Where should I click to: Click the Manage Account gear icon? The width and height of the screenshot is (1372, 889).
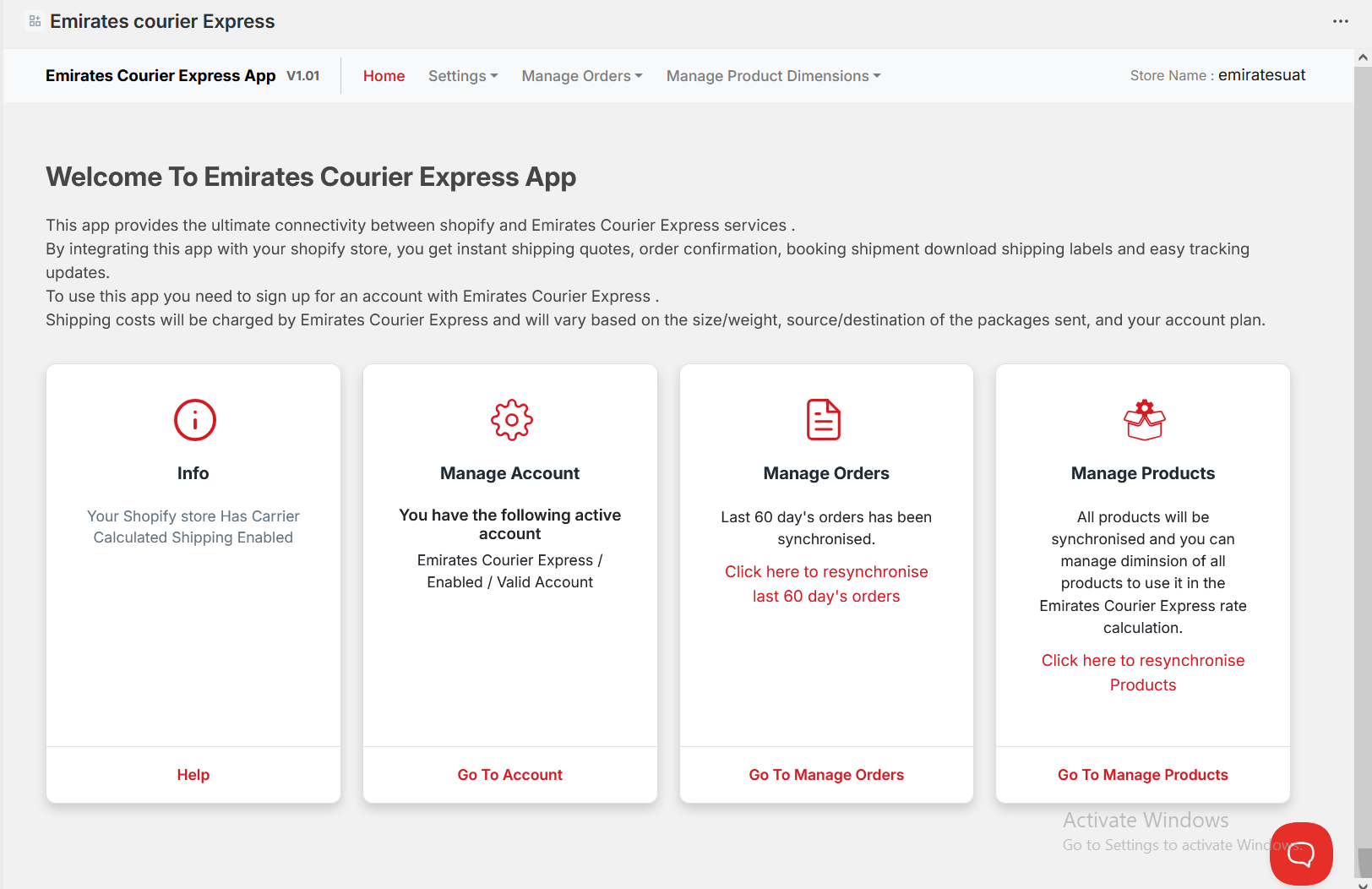point(511,420)
